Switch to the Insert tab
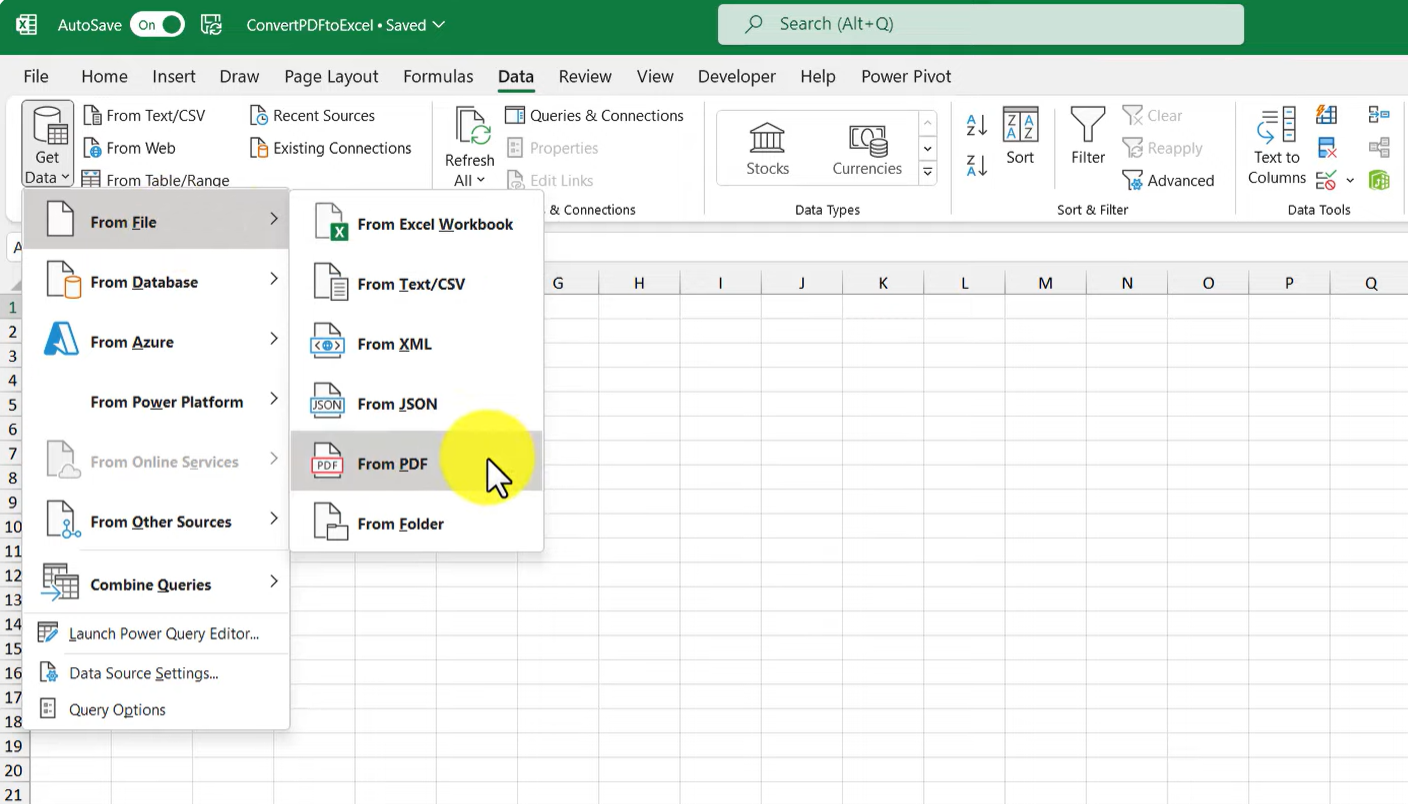This screenshot has height=804, width=1408. 174,76
